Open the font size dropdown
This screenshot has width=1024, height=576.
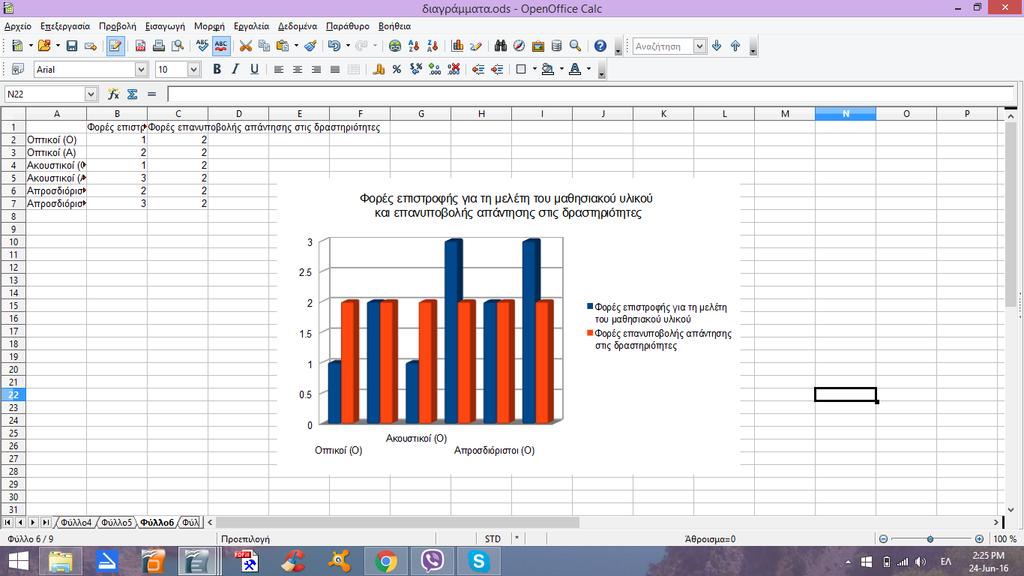pos(193,69)
